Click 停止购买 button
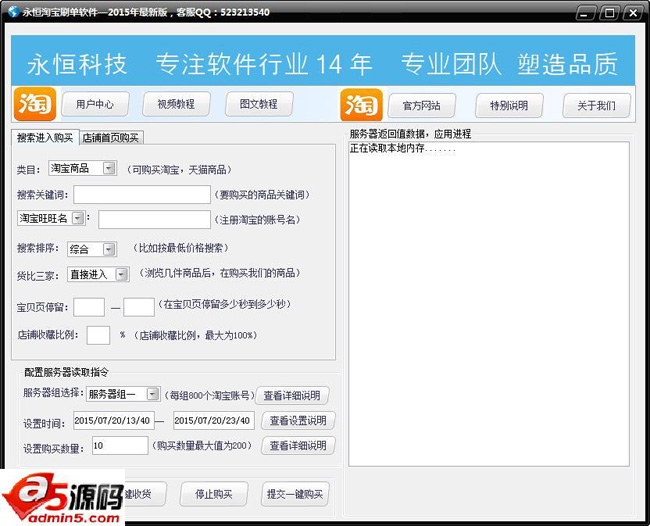This screenshot has width=650, height=526. 214,494
